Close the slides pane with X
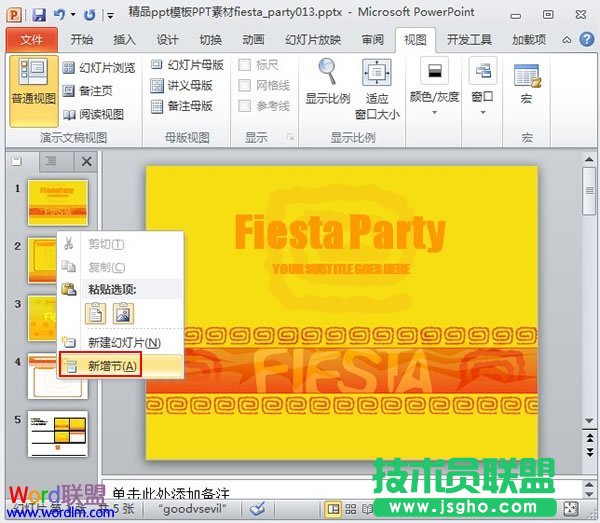 click(x=86, y=161)
